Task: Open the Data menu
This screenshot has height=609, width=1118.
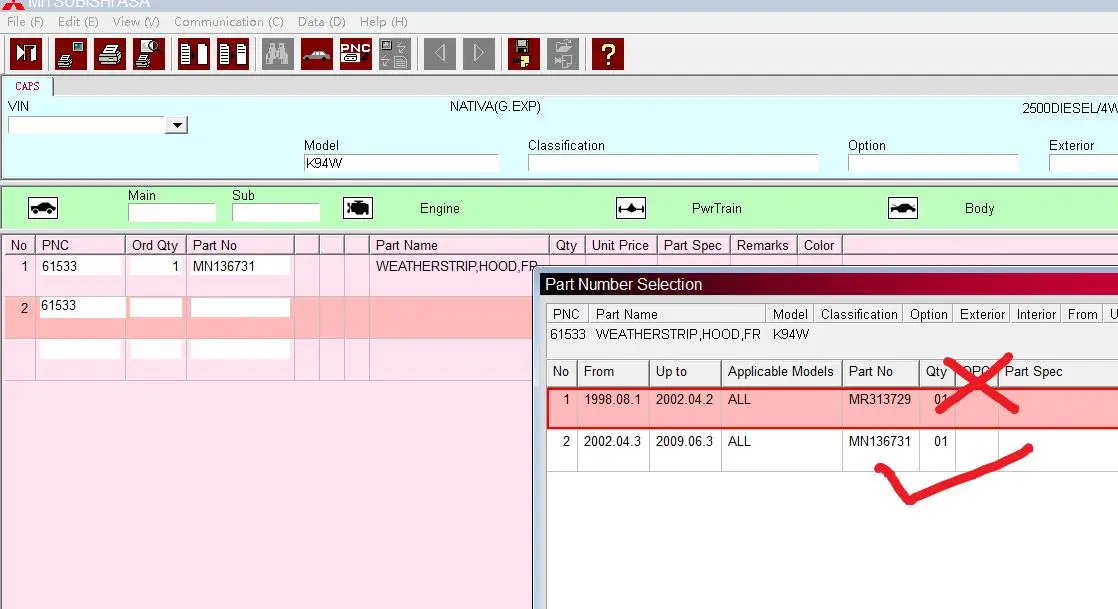Action: coord(321,21)
